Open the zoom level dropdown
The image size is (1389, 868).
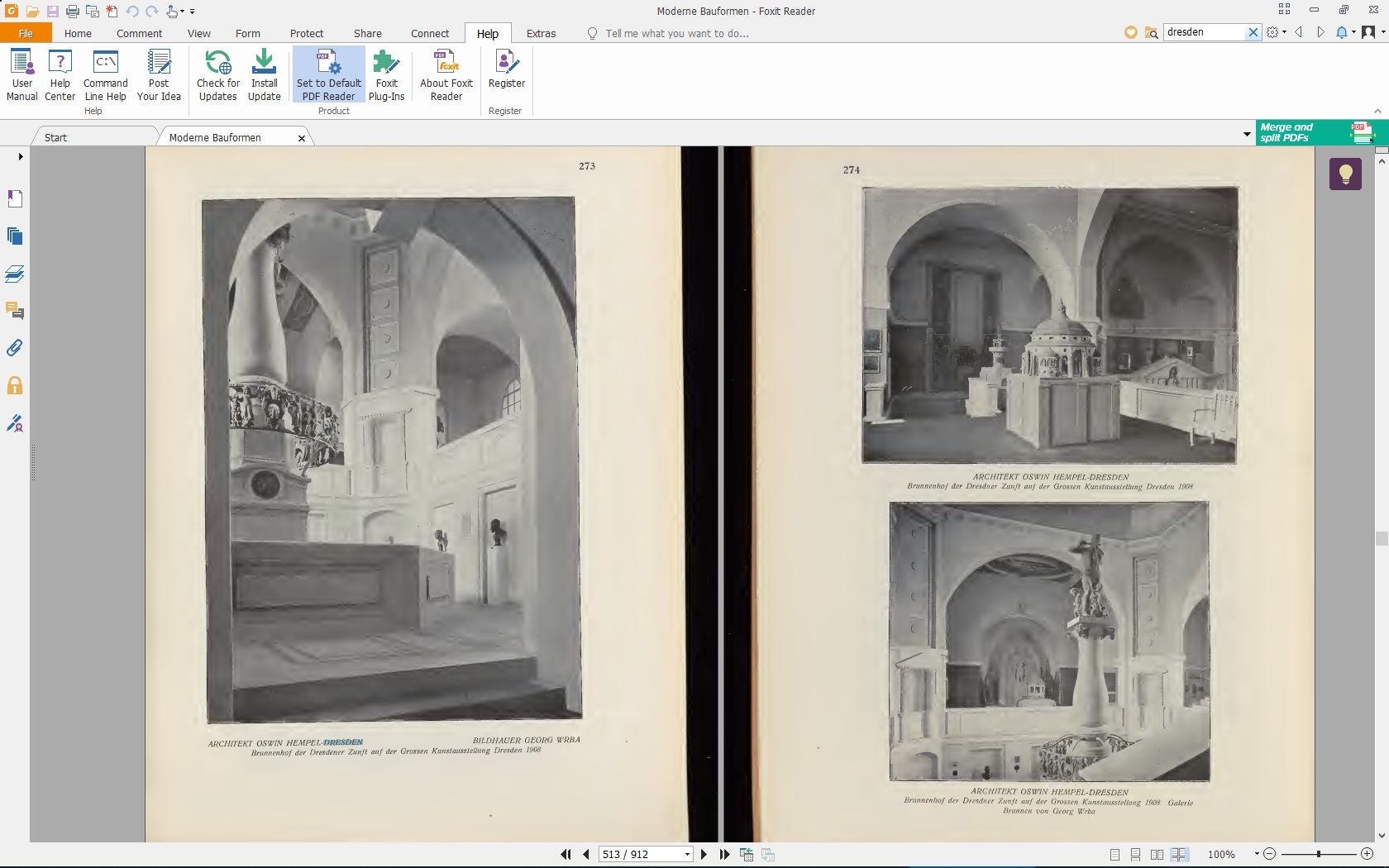pos(1257,854)
